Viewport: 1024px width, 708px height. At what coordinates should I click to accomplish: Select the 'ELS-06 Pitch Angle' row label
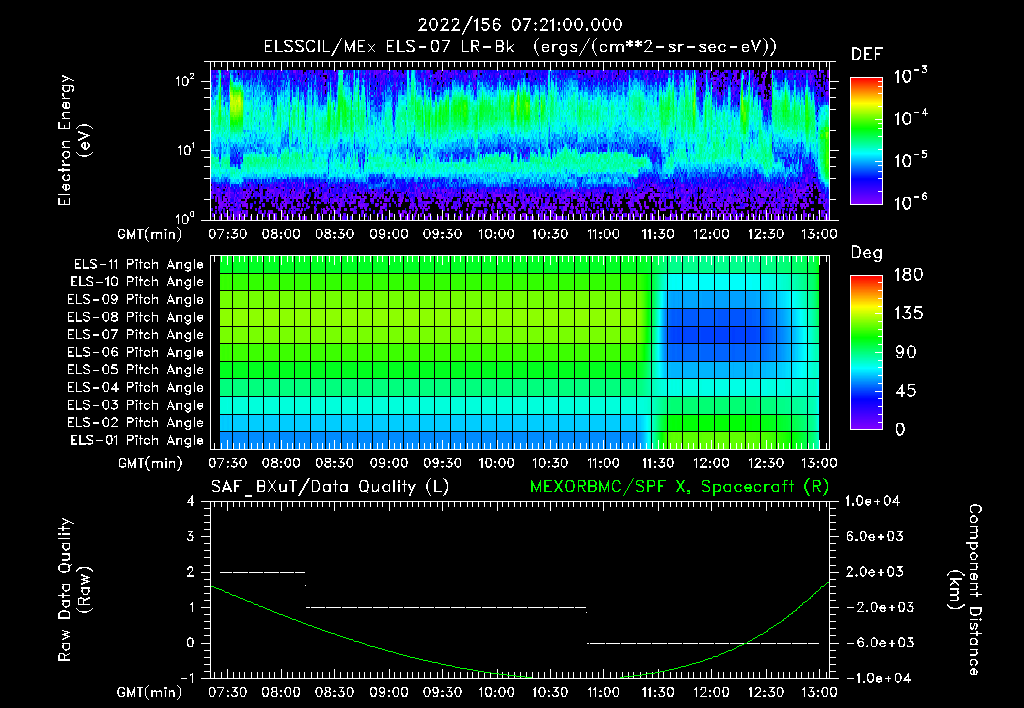(135, 352)
